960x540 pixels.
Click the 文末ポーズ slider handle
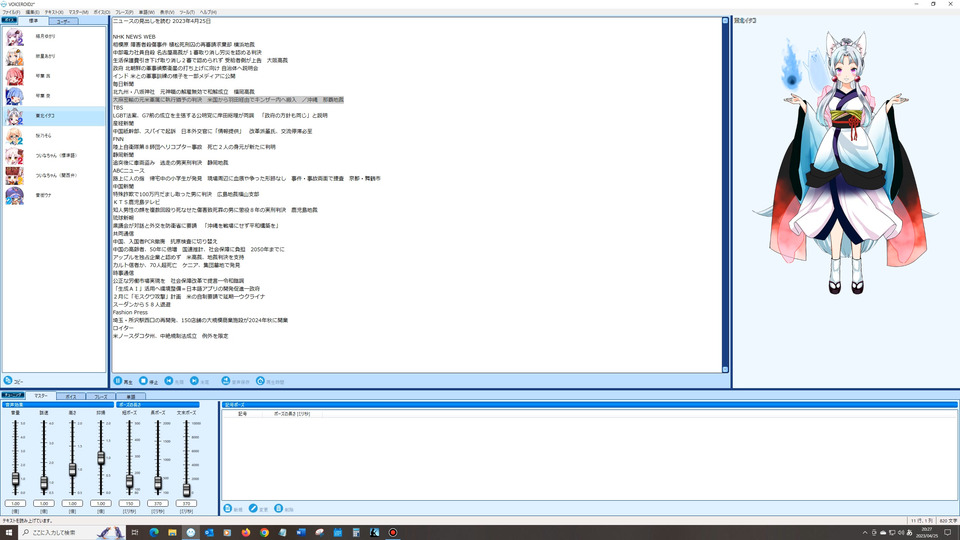click(x=186, y=489)
